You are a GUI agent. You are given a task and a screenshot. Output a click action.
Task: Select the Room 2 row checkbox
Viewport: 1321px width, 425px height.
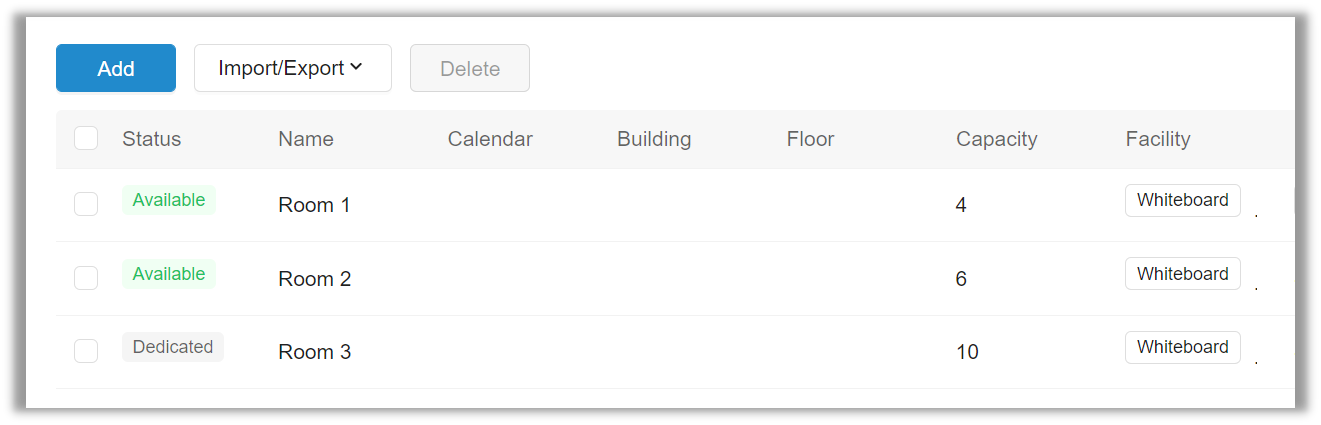pos(86,278)
